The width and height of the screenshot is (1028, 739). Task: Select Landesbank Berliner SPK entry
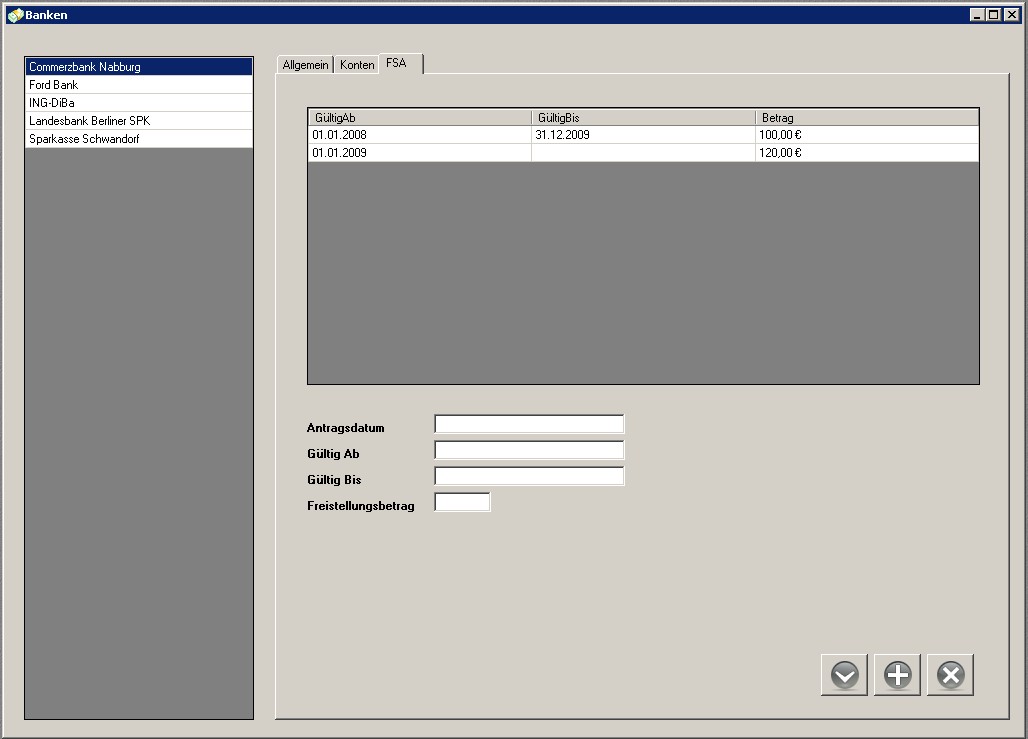tap(139, 121)
